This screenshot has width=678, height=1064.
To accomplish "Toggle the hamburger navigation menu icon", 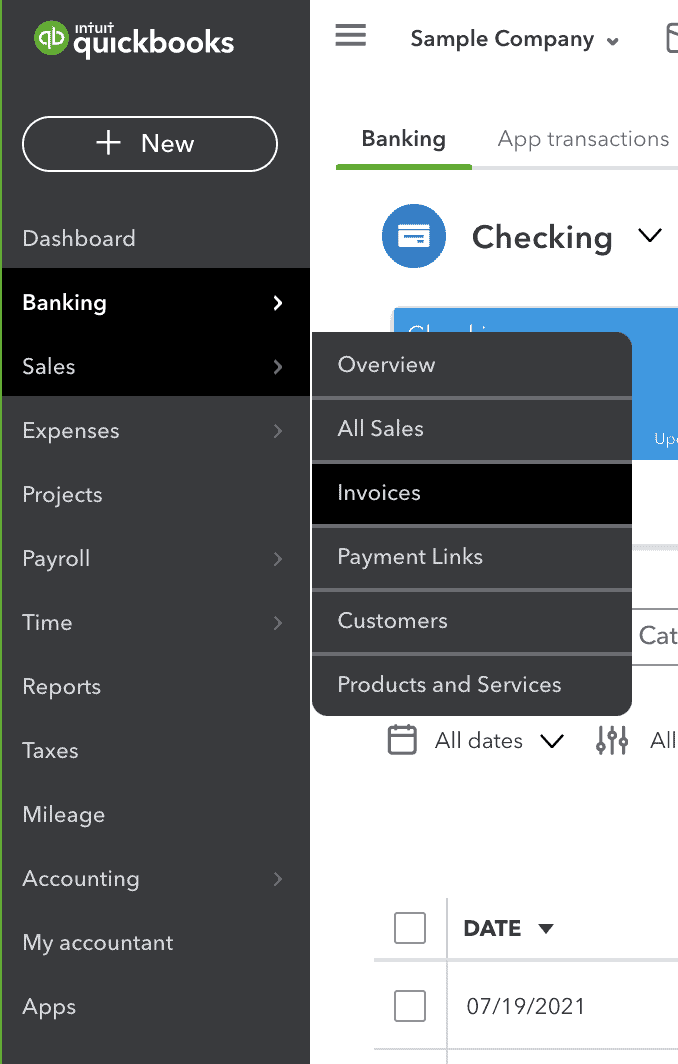I will click(351, 35).
